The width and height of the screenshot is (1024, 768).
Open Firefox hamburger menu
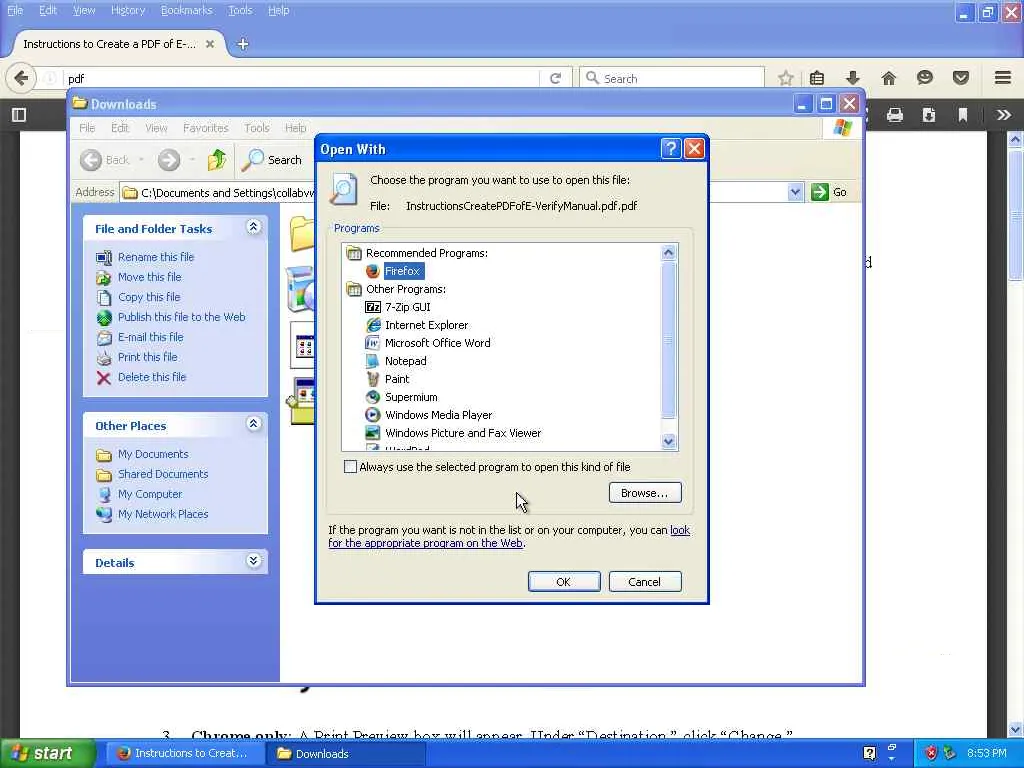(1003, 78)
